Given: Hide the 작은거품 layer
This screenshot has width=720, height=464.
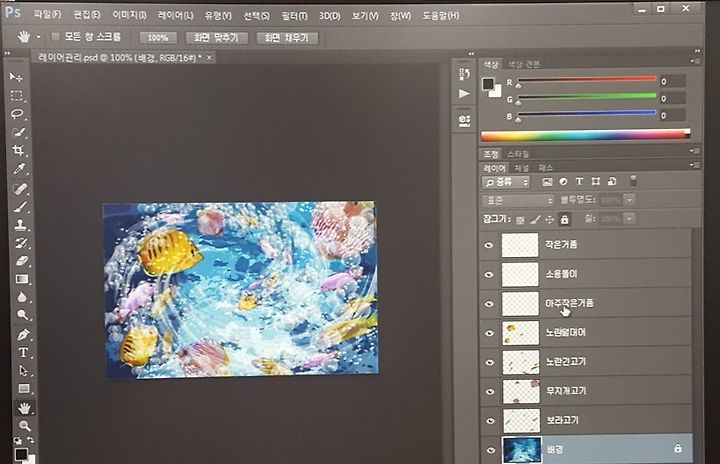Looking at the screenshot, I should click(x=489, y=245).
